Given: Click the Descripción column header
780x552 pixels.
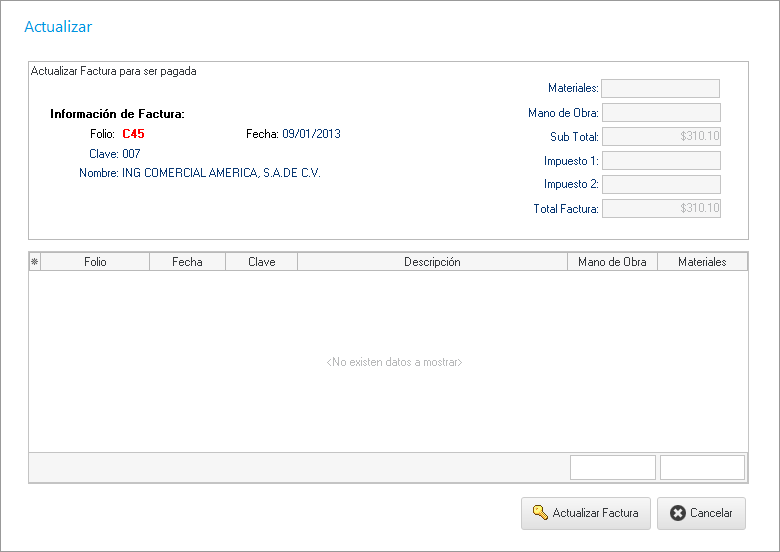Looking at the screenshot, I should [432, 262].
